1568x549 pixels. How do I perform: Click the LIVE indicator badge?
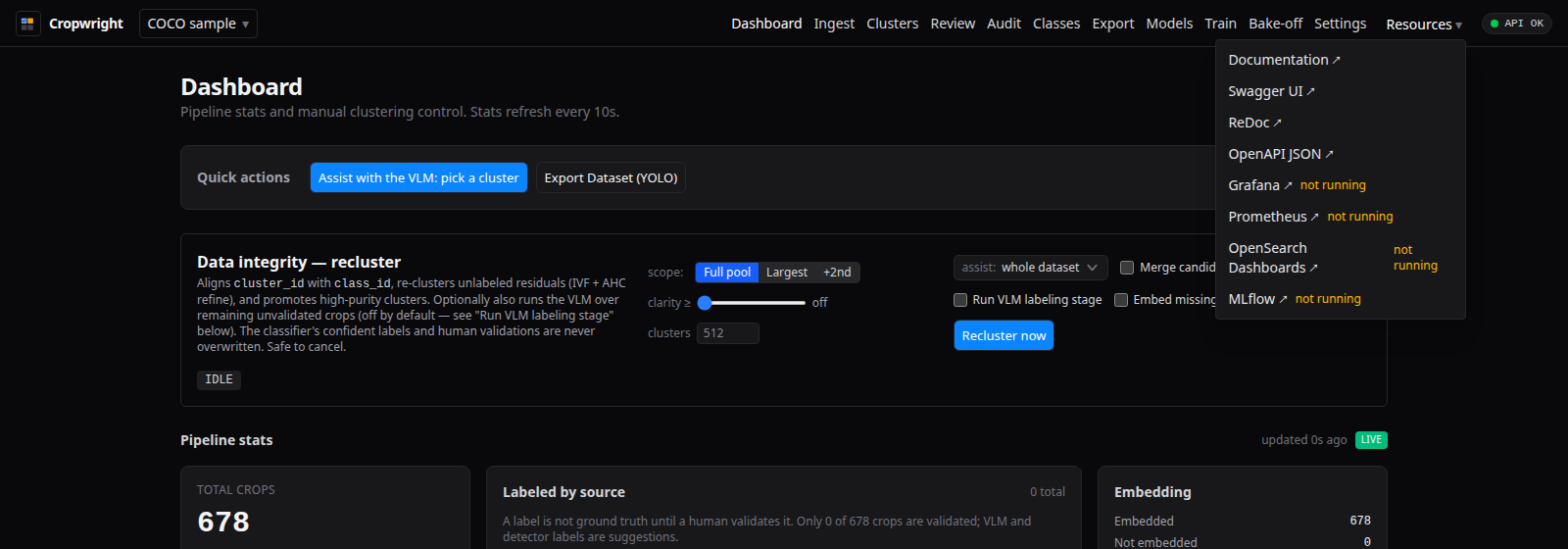point(1371,440)
